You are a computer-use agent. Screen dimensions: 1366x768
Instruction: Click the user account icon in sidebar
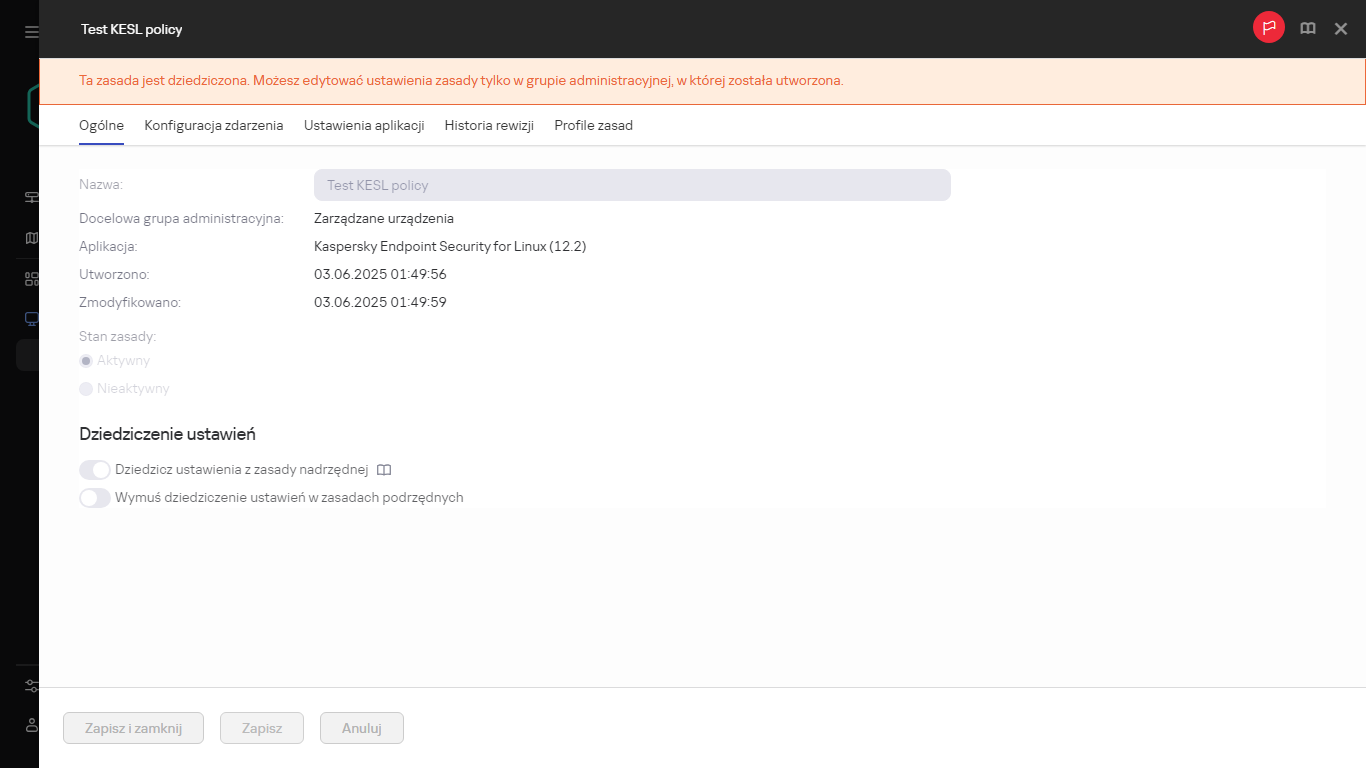click(x=31, y=724)
